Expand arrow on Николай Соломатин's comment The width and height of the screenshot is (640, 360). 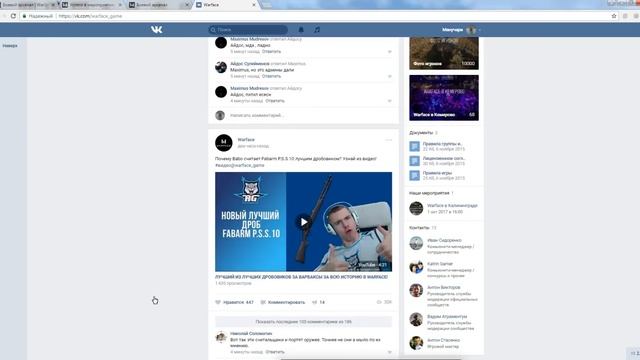[389, 352]
